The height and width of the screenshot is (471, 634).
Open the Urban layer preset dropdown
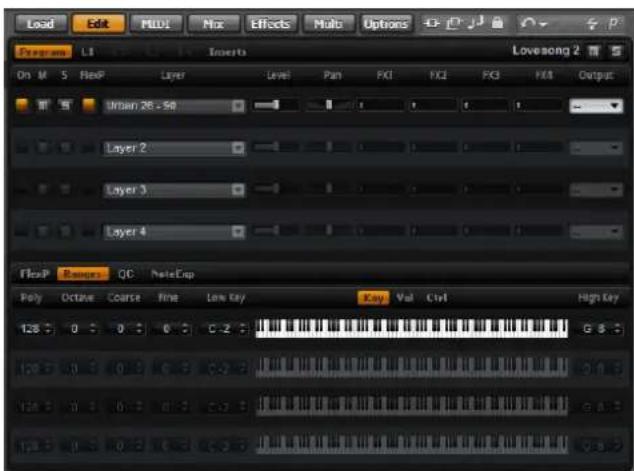coord(238,106)
